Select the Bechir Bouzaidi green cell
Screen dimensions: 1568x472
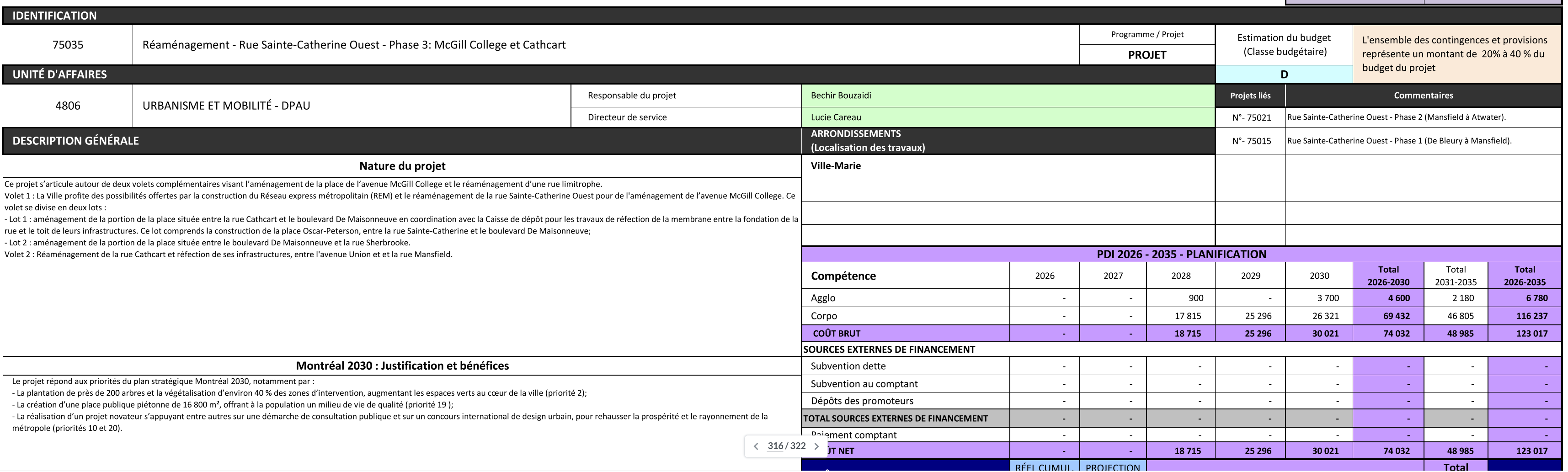pos(1008,95)
